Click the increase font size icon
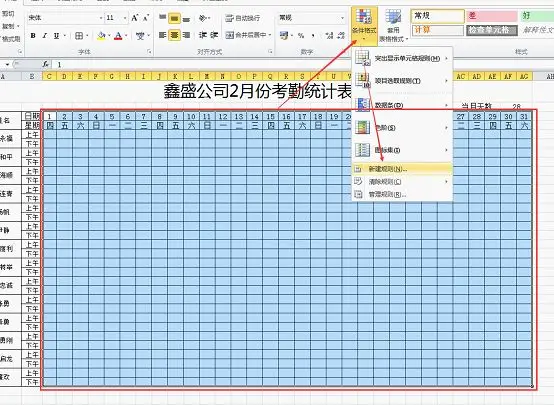This screenshot has height=405, width=554. (135, 18)
